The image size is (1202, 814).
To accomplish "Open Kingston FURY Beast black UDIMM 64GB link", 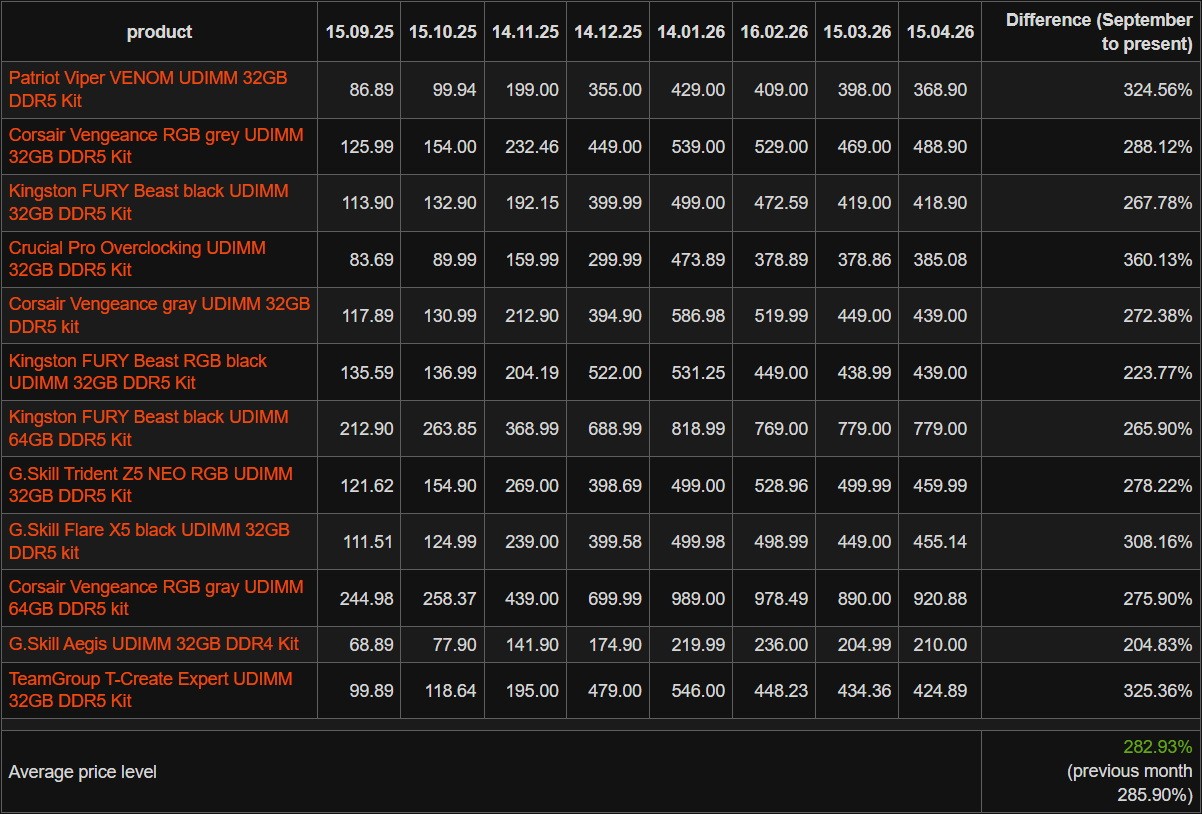I will coord(149,428).
